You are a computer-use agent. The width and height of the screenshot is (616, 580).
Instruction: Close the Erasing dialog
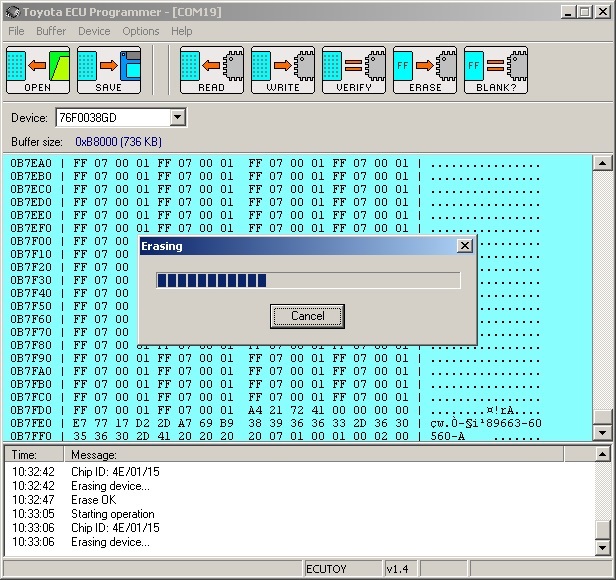point(464,246)
